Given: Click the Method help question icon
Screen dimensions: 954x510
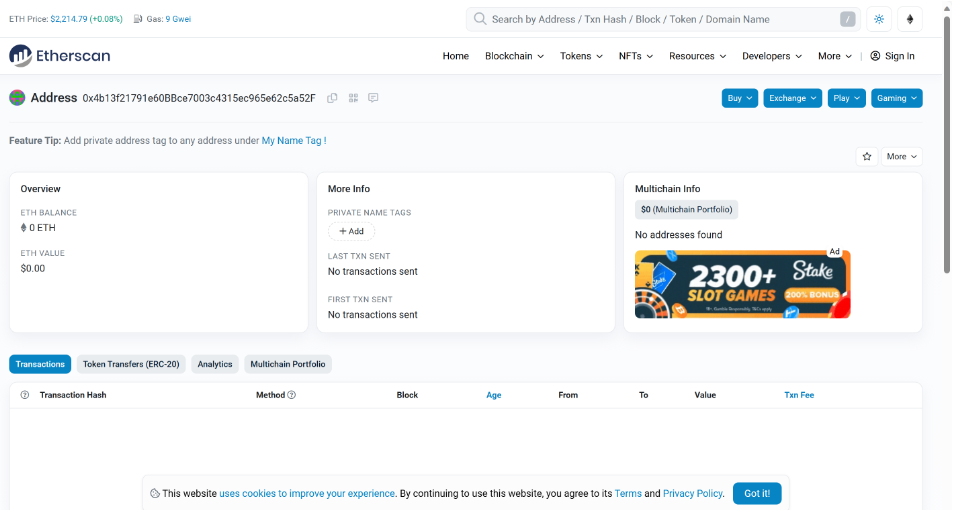Looking at the screenshot, I should coord(291,395).
